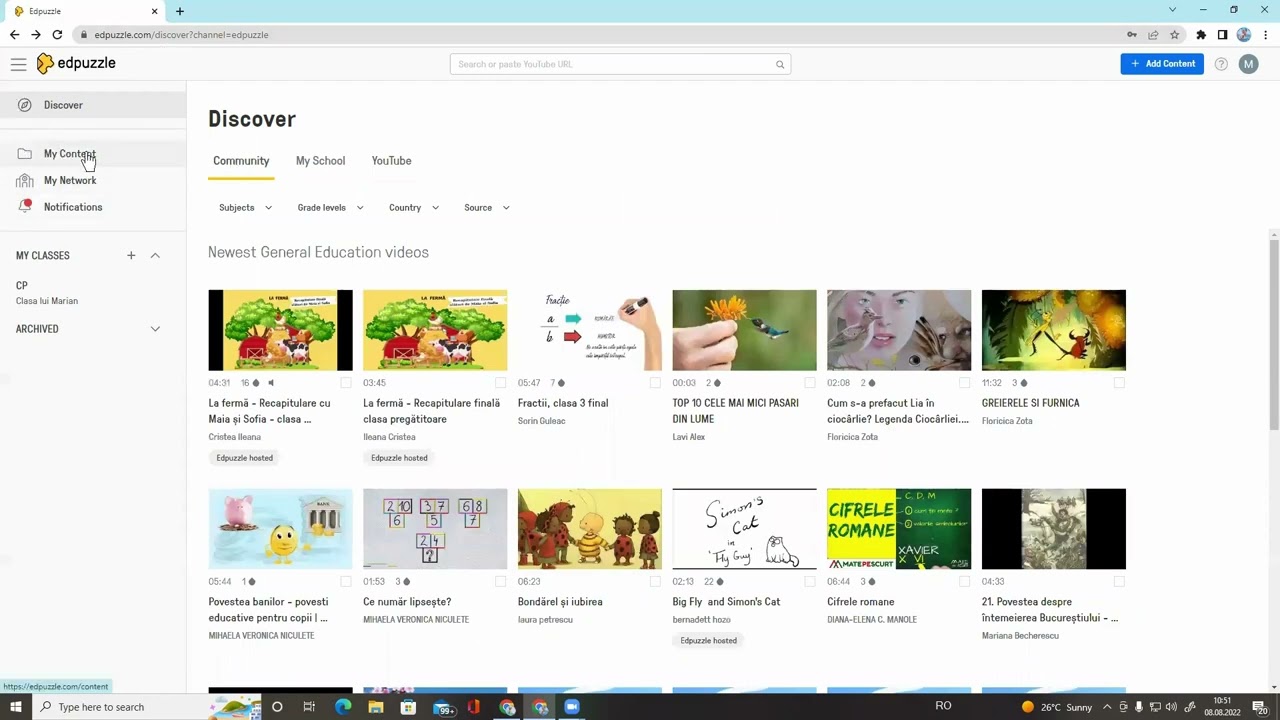The height and width of the screenshot is (720, 1280).
Task: Tick checkbox for Fractii, clasa 3 final
Action: 655,383
